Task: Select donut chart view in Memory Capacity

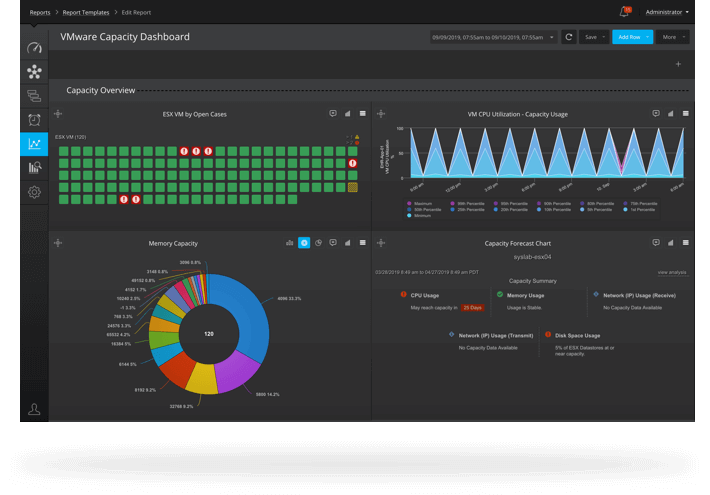Action: click(x=304, y=243)
